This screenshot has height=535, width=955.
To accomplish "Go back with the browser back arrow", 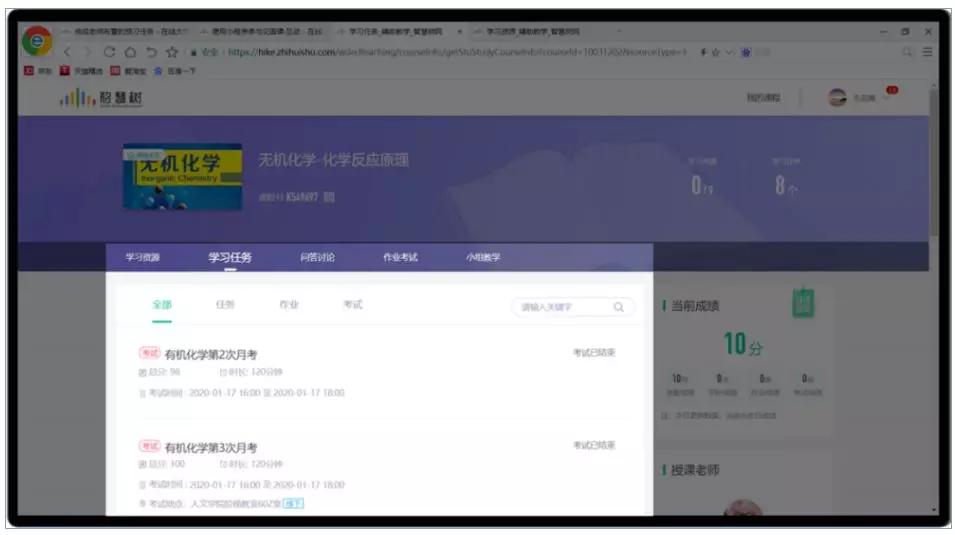I will click(x=68, y=52).
